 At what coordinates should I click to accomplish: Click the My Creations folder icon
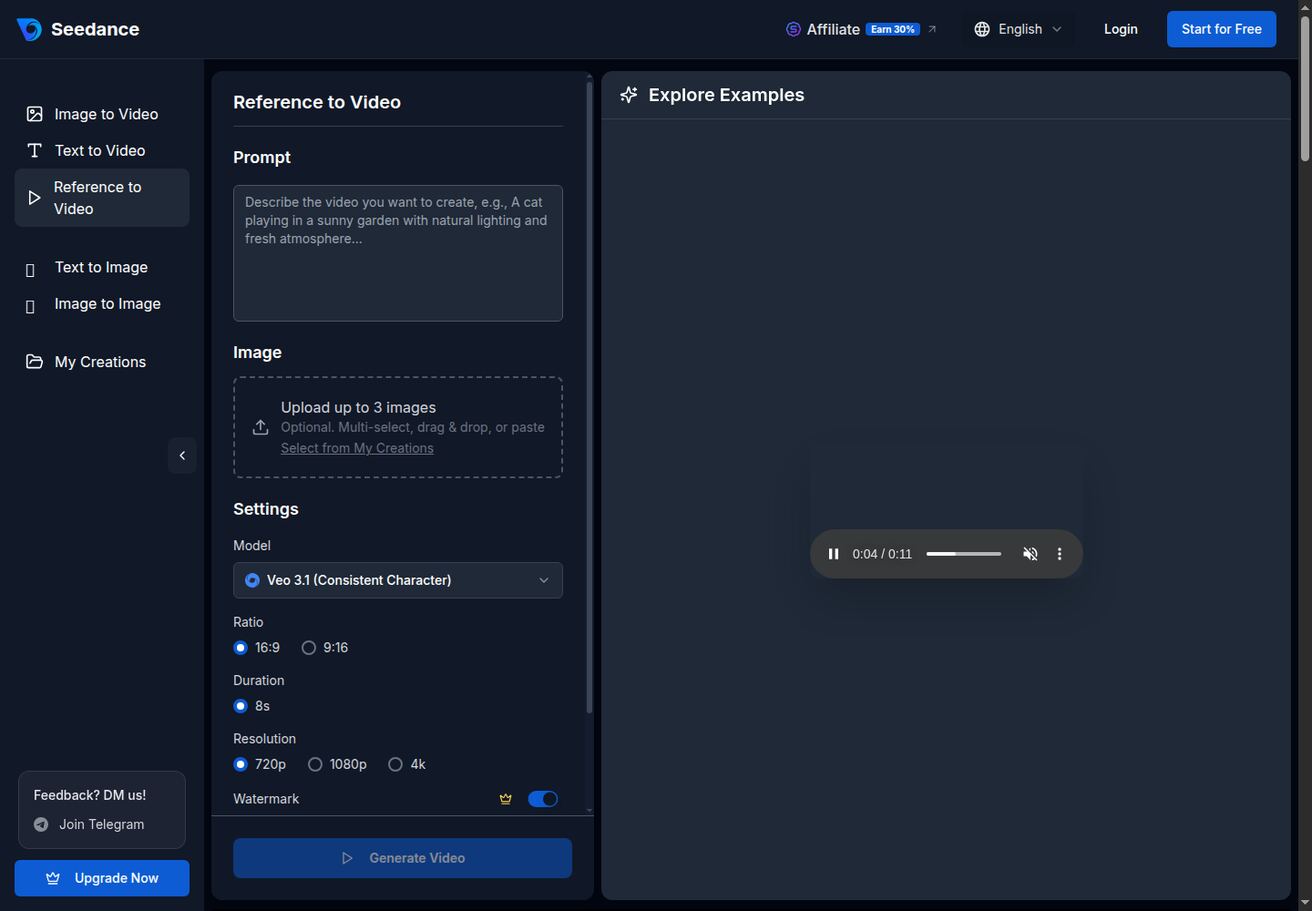click(34, 362)
